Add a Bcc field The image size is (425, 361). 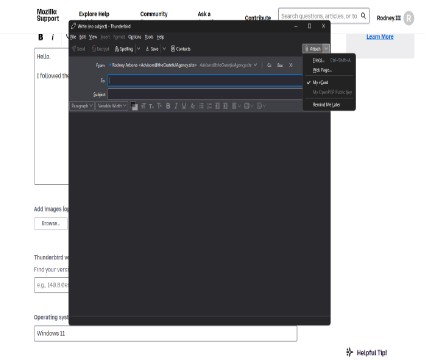point(280,65)
